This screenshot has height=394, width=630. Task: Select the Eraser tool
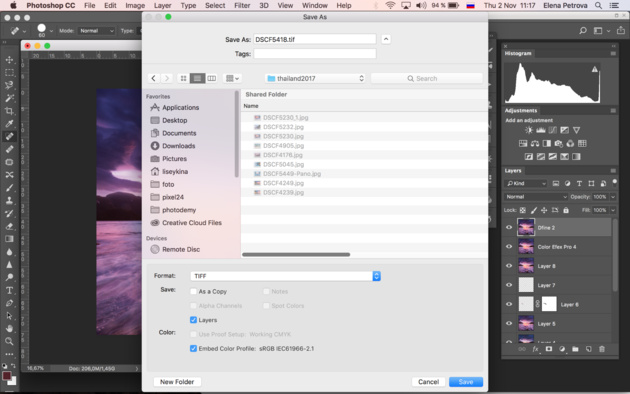point(9,226)
